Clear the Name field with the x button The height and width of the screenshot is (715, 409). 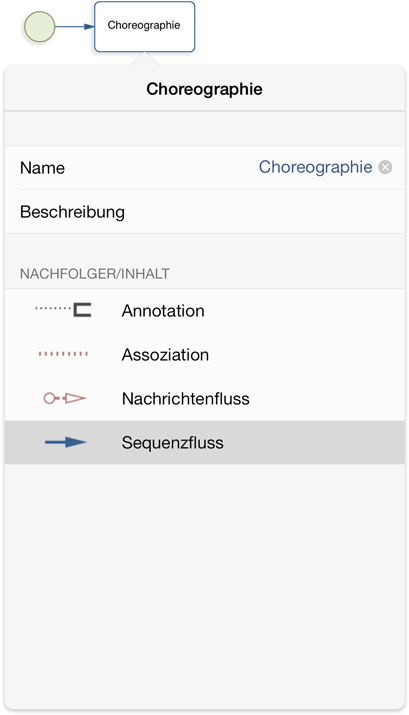[x=385, y=167]
